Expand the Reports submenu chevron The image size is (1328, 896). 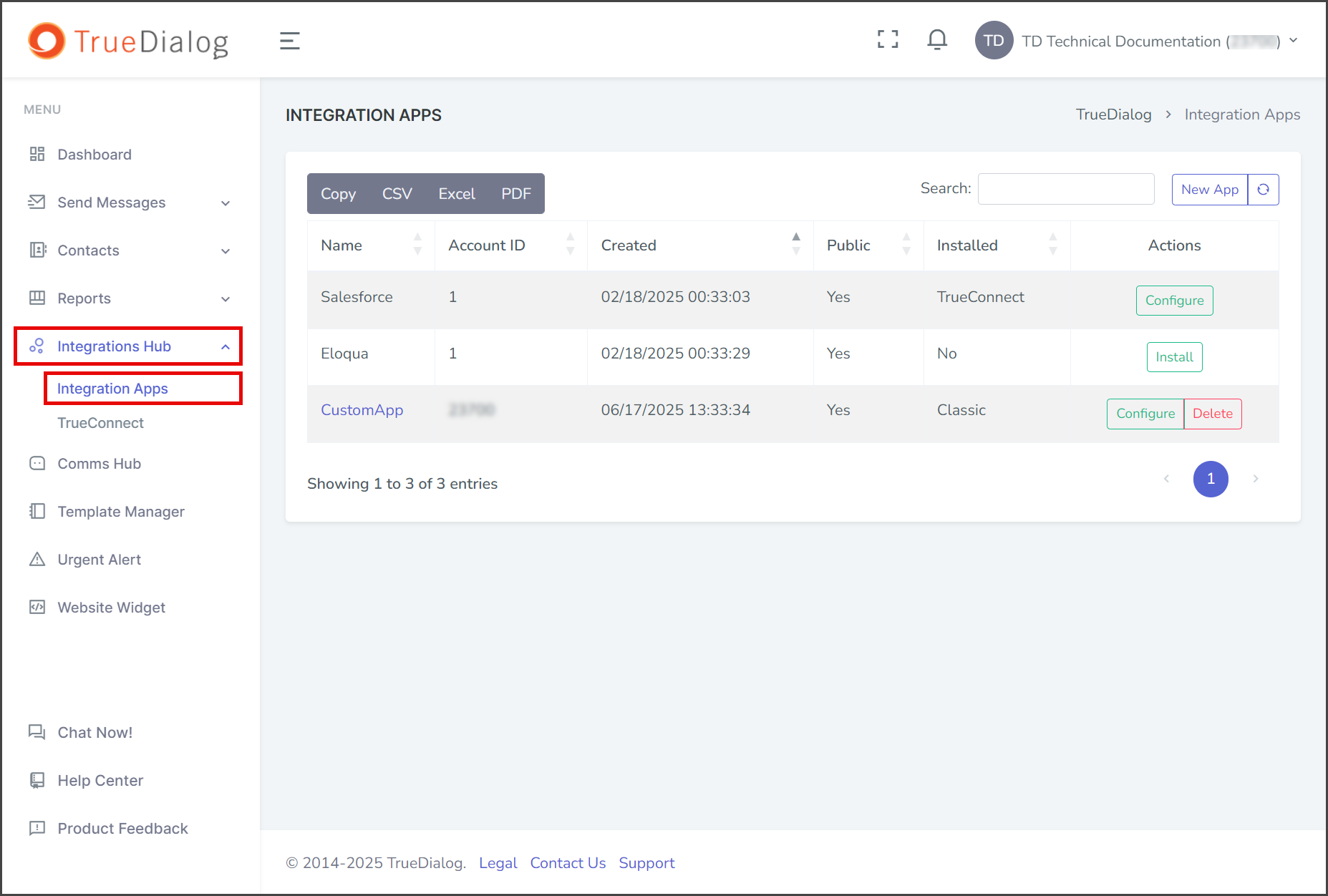click(226, 299)
